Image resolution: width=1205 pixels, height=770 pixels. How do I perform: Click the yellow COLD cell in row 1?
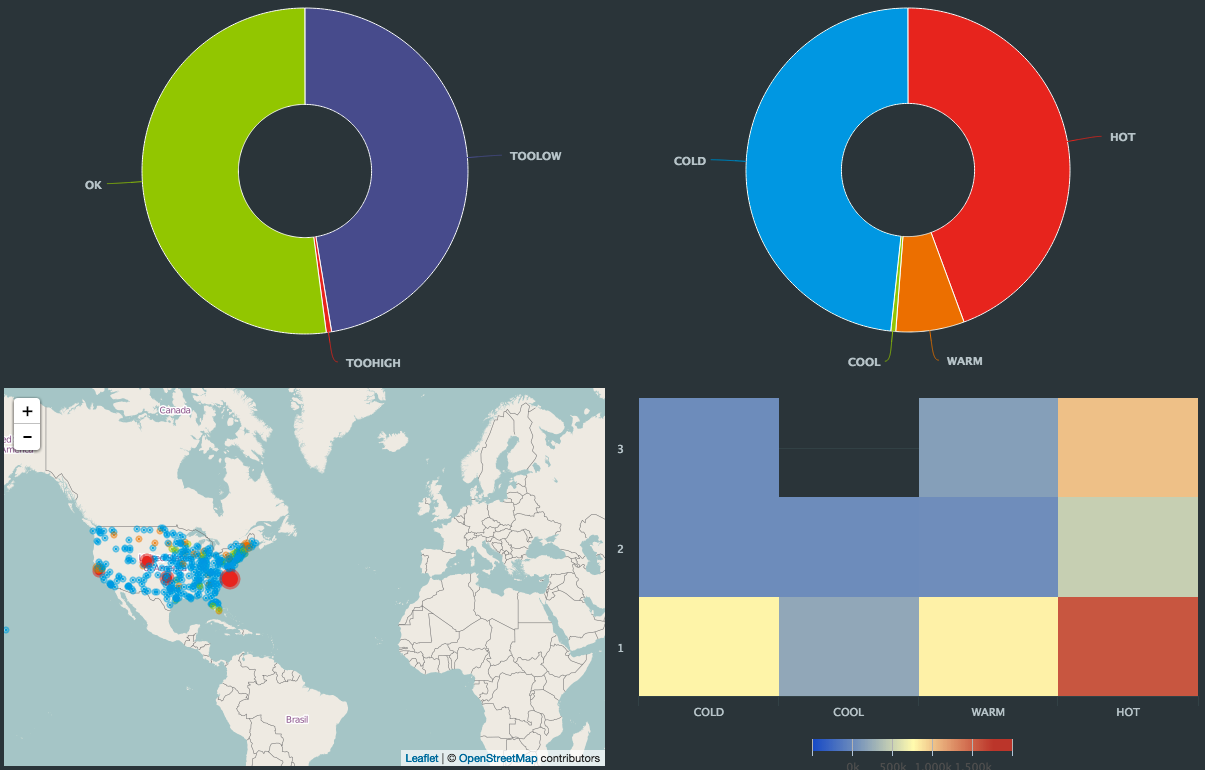709,646
